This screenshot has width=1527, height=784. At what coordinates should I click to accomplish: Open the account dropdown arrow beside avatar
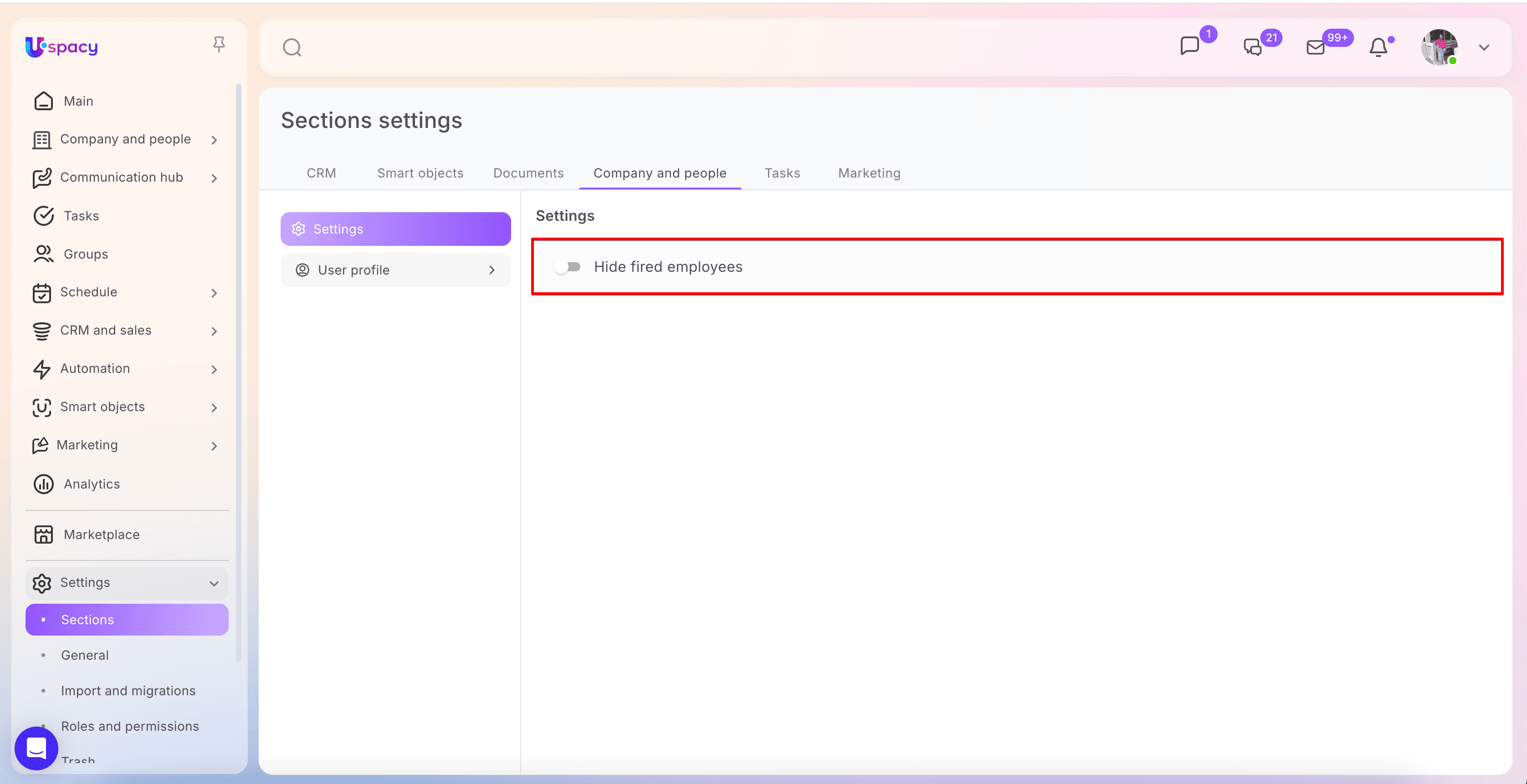(x=1484, y=47)
